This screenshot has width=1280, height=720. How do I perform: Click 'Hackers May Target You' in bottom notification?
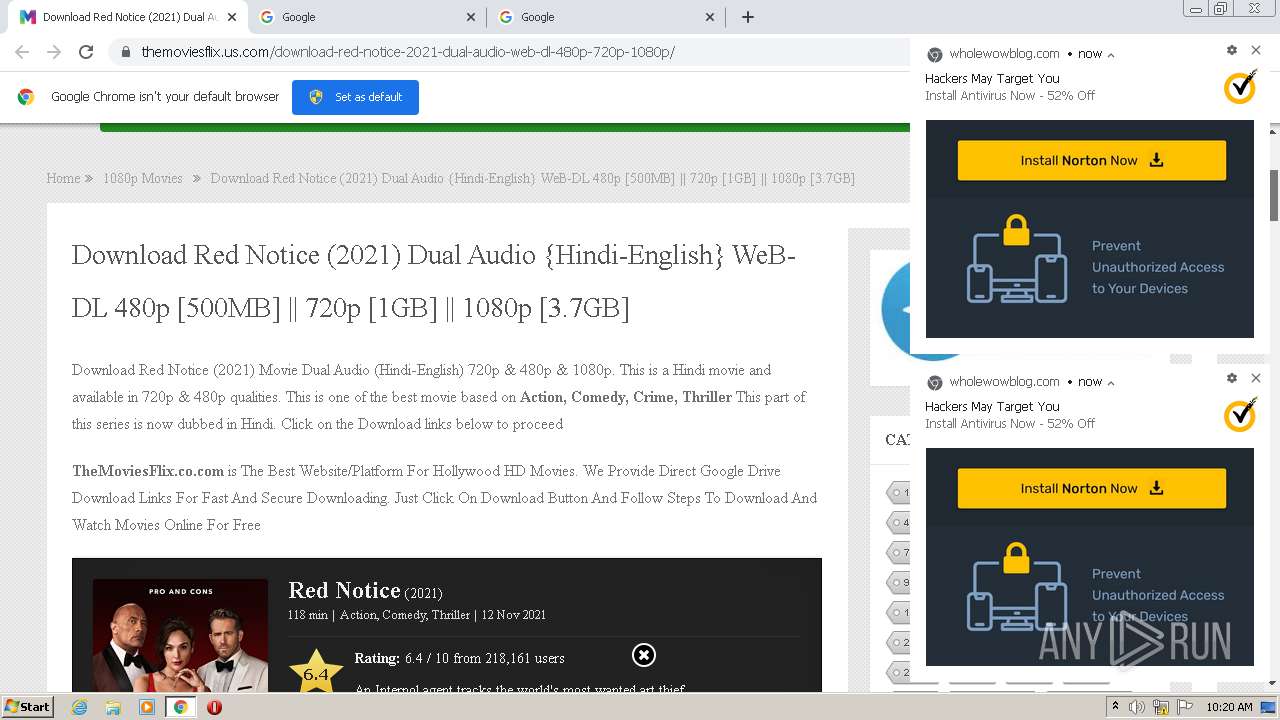(x=992, y=406)
